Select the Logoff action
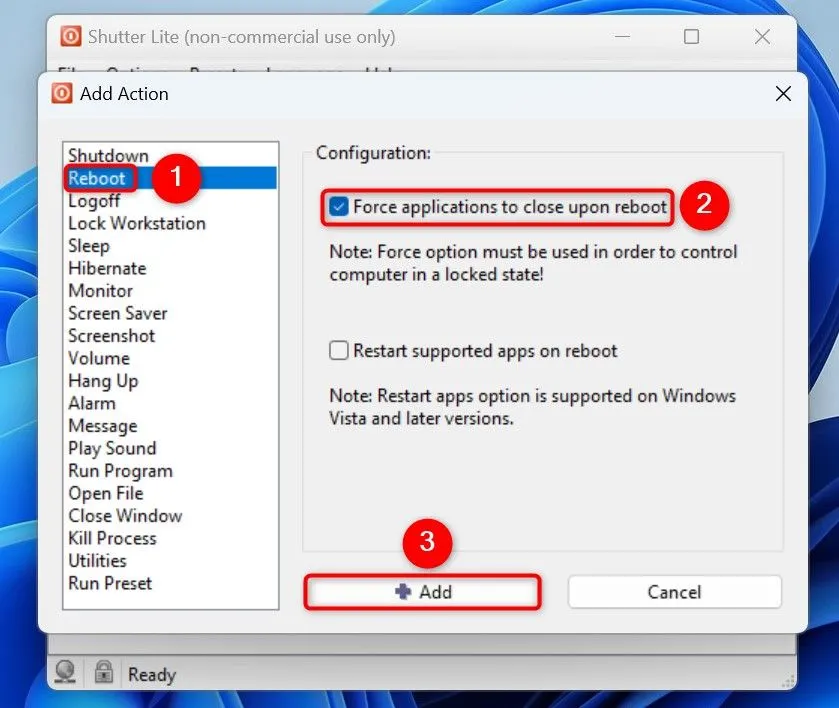 pos(94,200)
